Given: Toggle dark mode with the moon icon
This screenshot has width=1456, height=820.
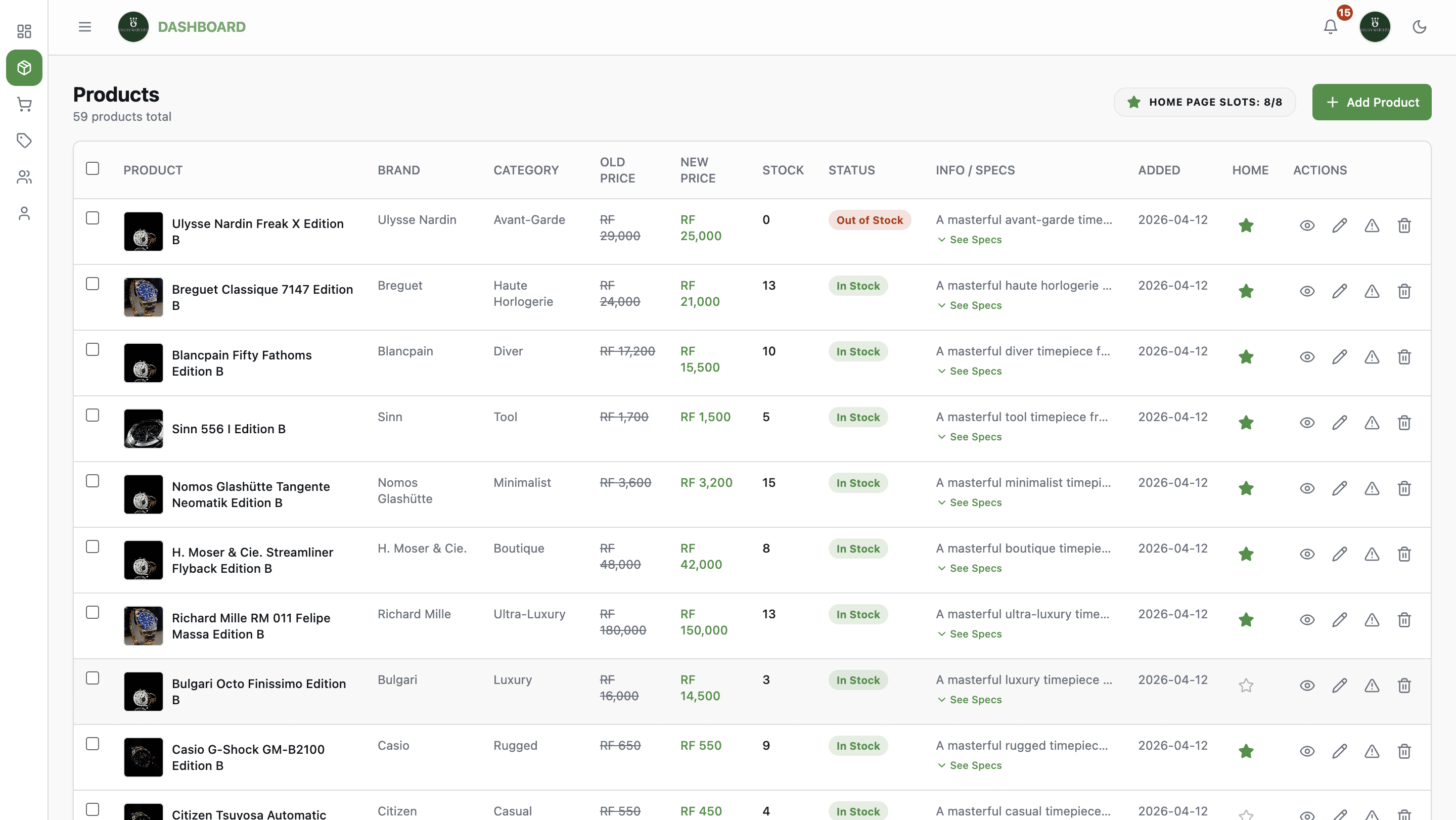Looking at the screenshot, I should (x=1420, y=27).
